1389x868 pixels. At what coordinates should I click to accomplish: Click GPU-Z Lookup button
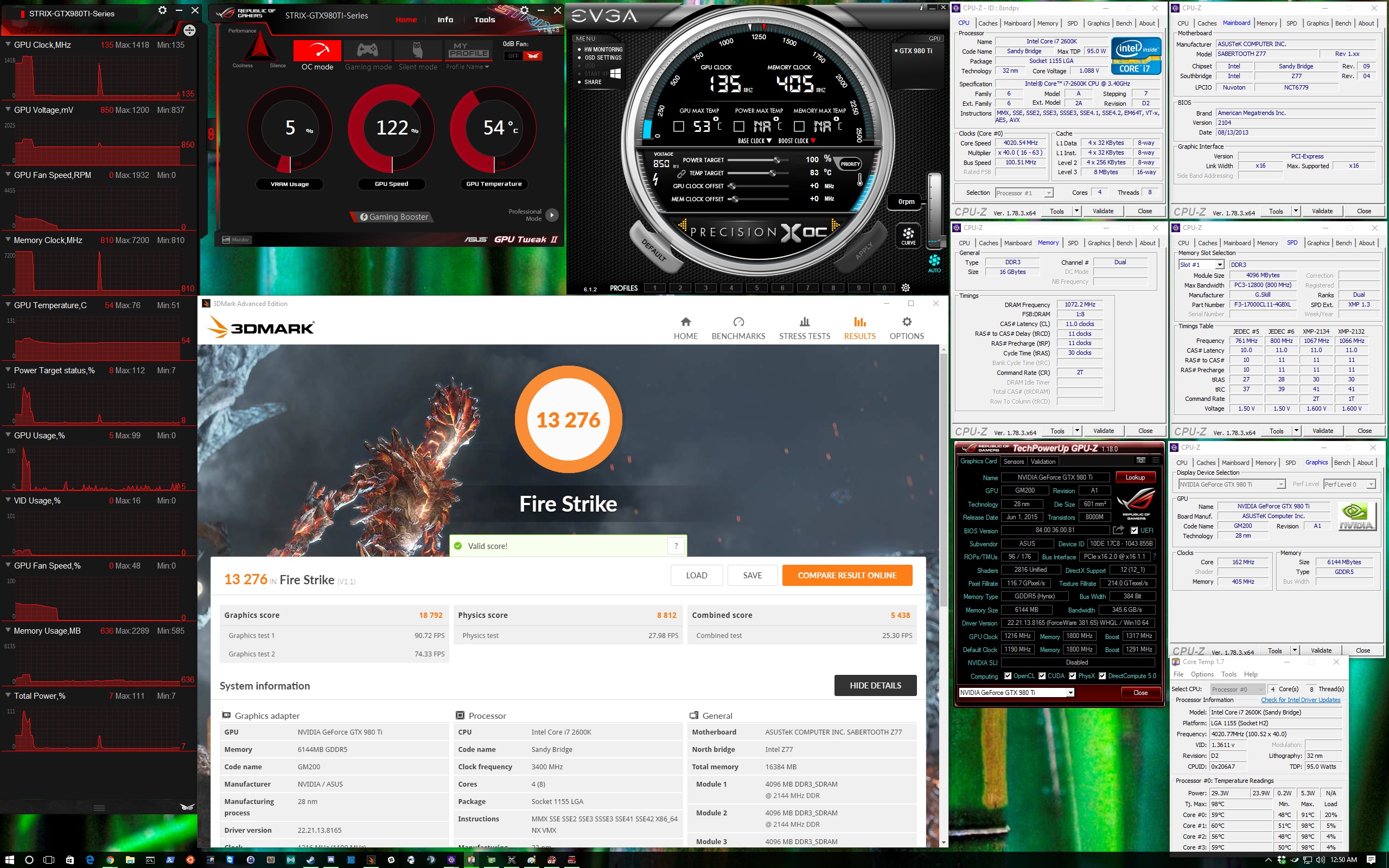coord(1135,477)
